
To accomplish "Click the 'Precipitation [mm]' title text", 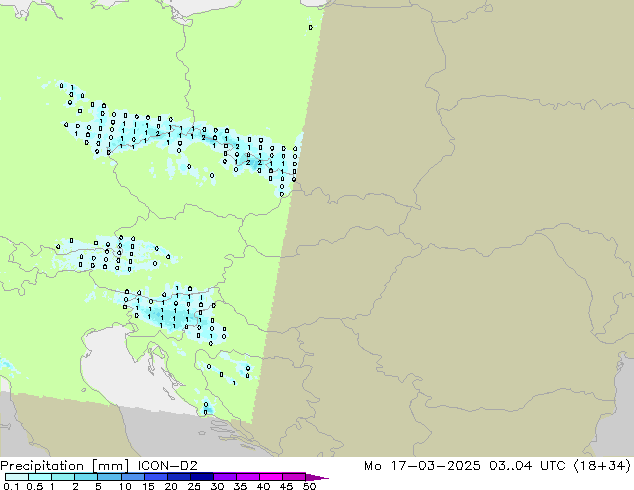I will pyautogui.click(x=64, y=466).
